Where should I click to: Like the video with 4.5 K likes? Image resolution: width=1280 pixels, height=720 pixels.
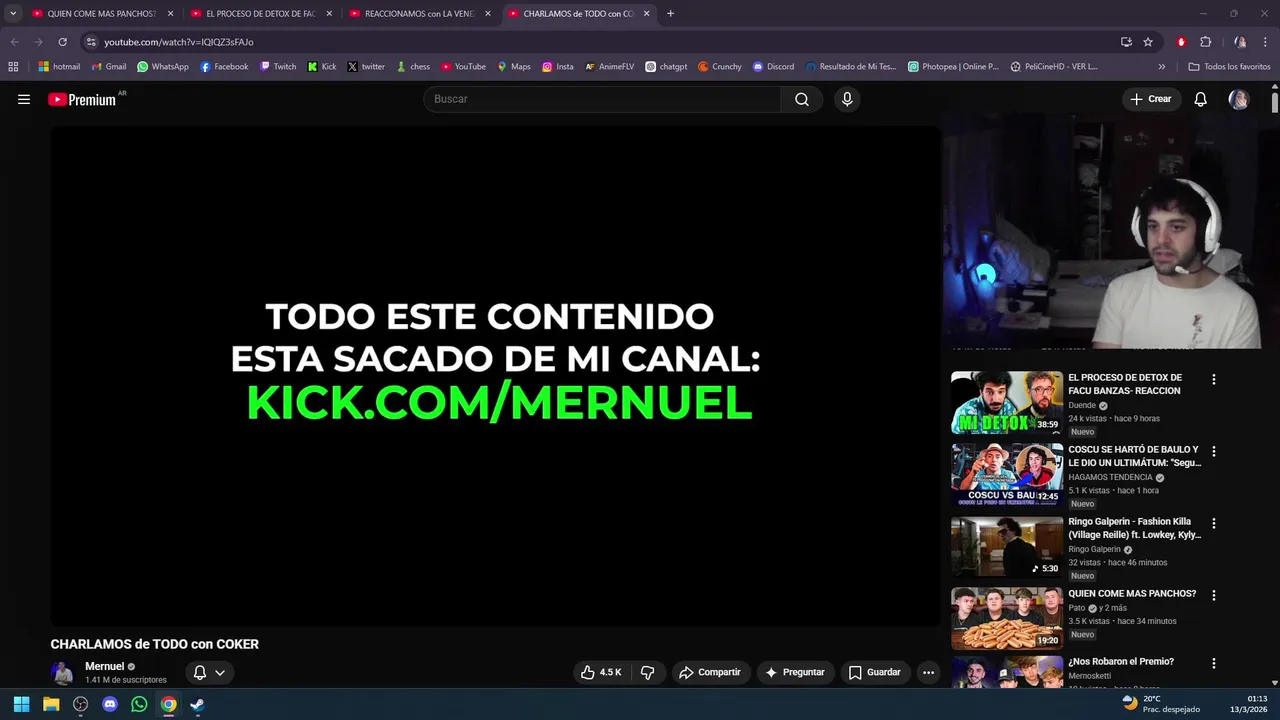tap(601, 672)
